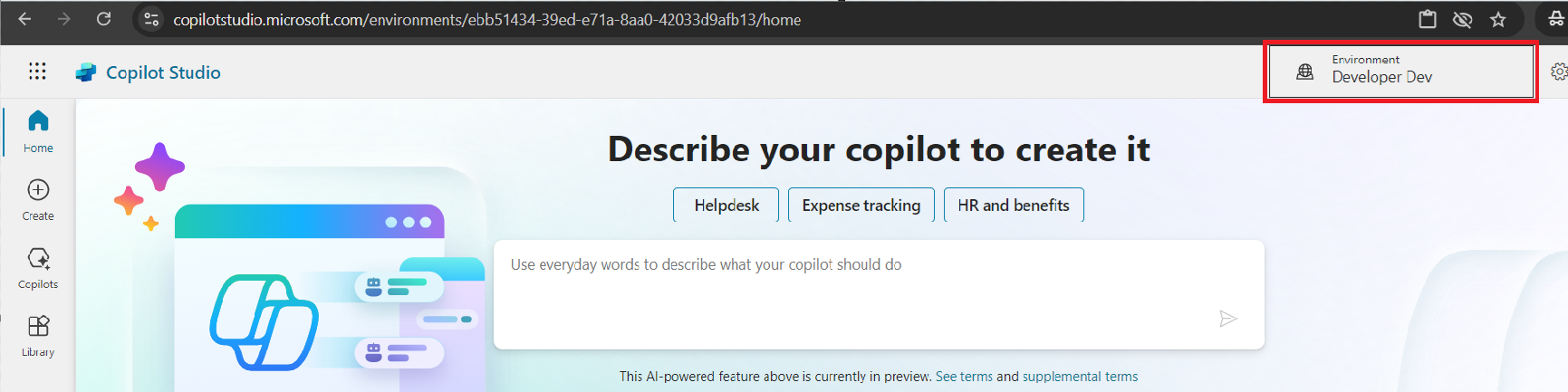The height and width of the screenshot is (392, 1568).
Task: Pick the HR and benefits suggestion
Action: click(x=1013, y=206)
